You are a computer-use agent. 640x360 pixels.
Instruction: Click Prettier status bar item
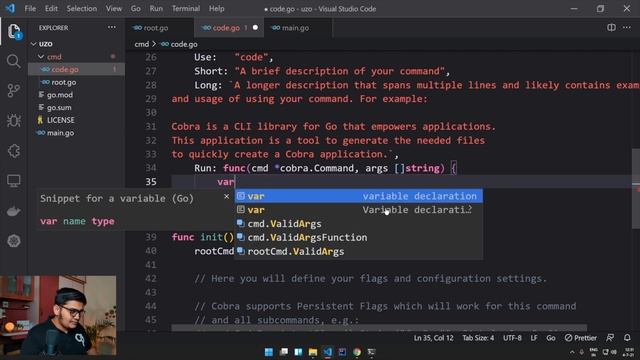click(580, 338)
